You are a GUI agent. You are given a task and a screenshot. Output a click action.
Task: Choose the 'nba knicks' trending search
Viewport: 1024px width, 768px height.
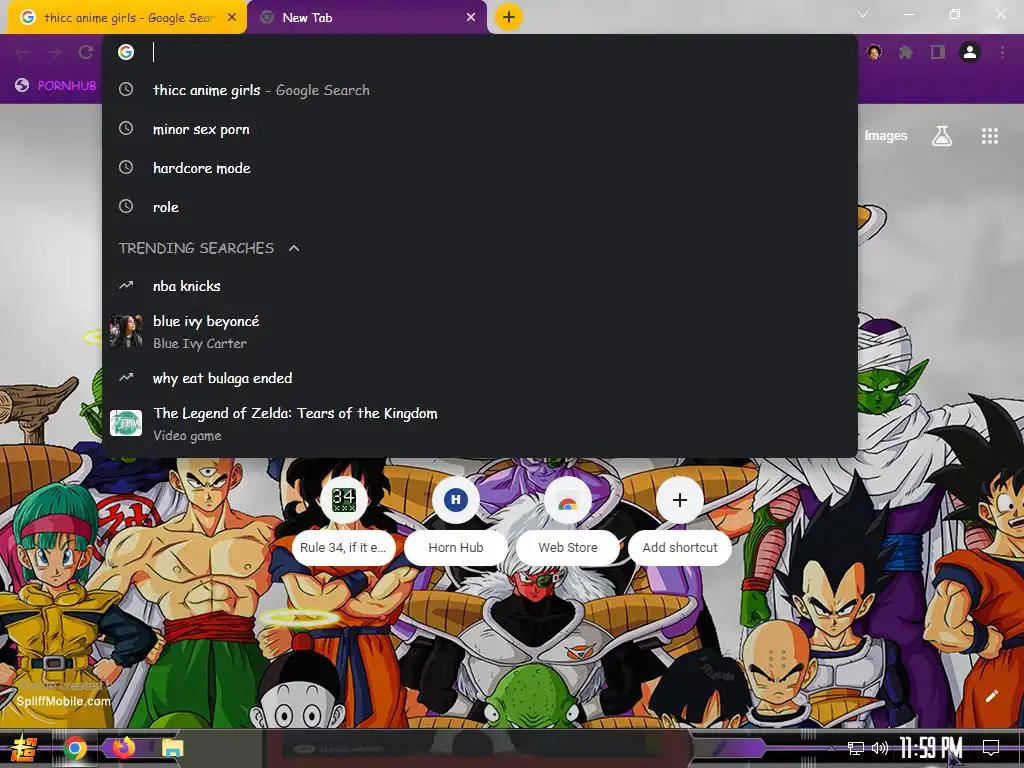click(480, 286)
